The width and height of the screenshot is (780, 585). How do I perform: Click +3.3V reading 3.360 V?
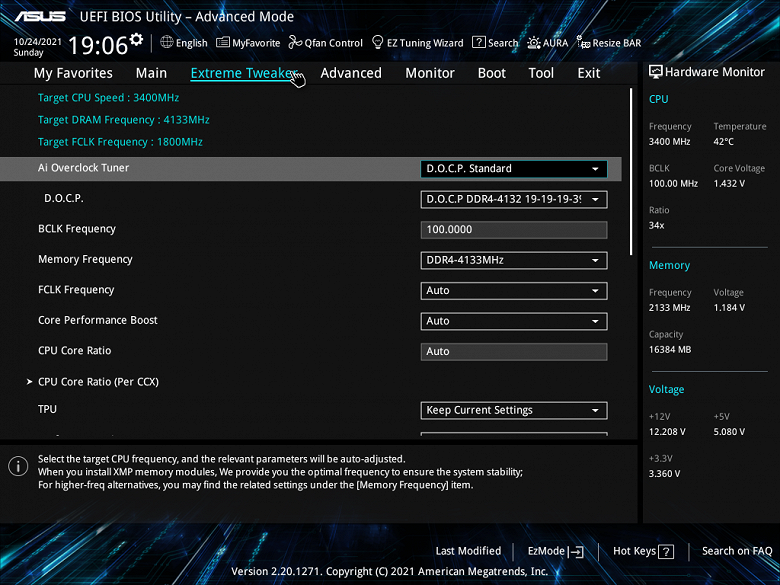point(664,474)
